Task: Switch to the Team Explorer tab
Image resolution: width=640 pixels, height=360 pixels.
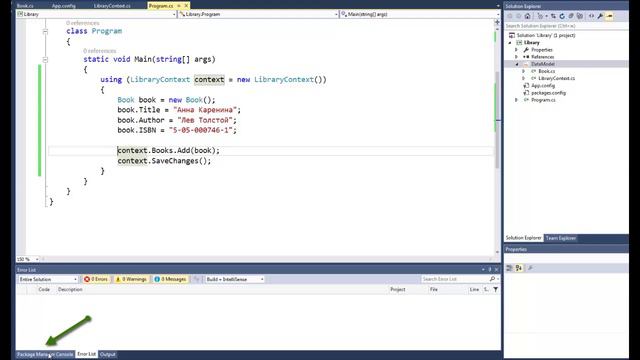Action: click(x=561, y=238)
